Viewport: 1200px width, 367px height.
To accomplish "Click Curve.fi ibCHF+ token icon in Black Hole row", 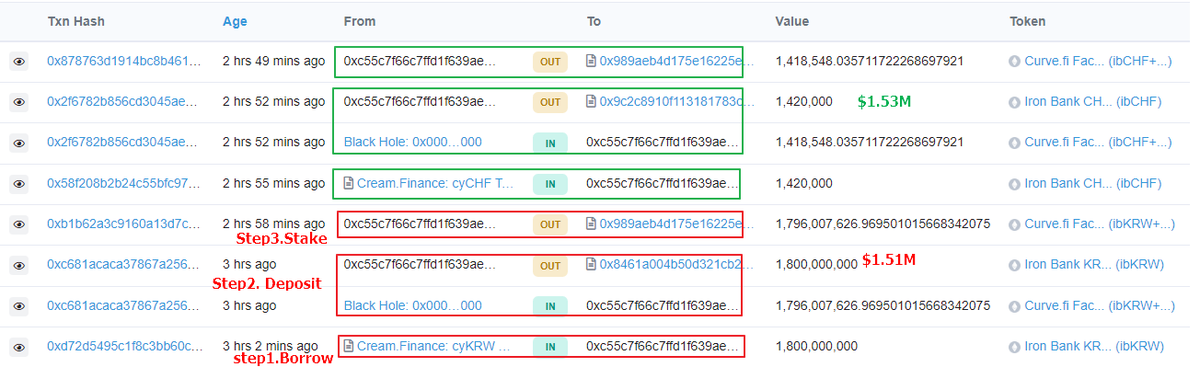I will [1015, 143].
